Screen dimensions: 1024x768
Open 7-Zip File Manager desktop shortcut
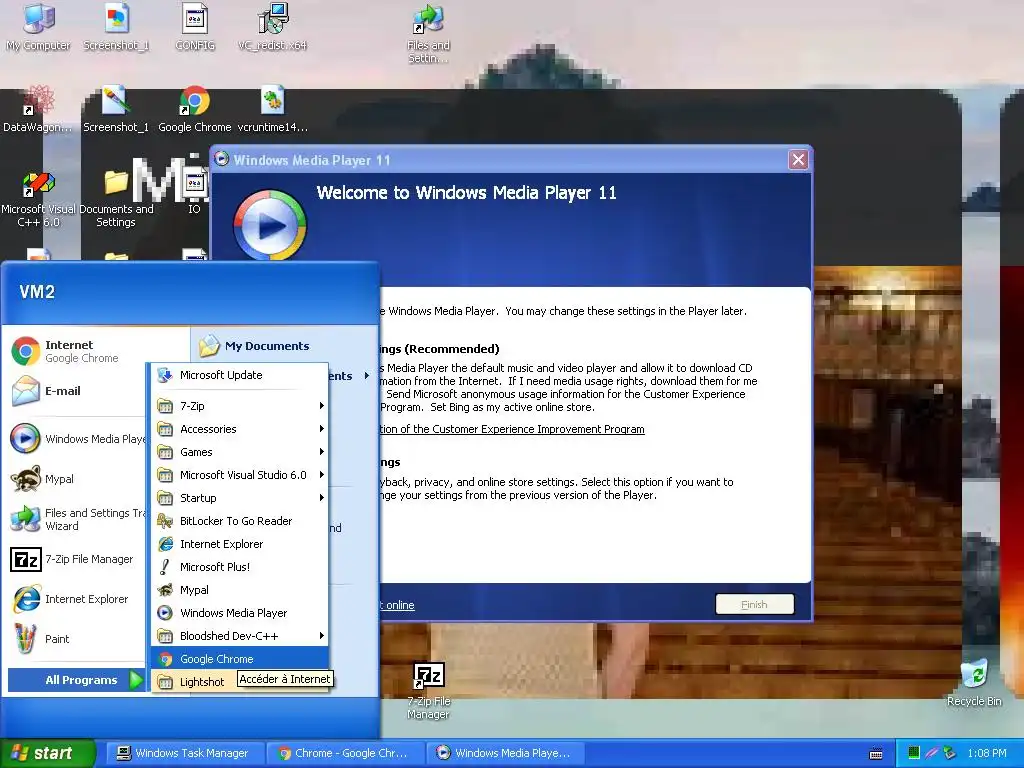(x=428, y=691)
